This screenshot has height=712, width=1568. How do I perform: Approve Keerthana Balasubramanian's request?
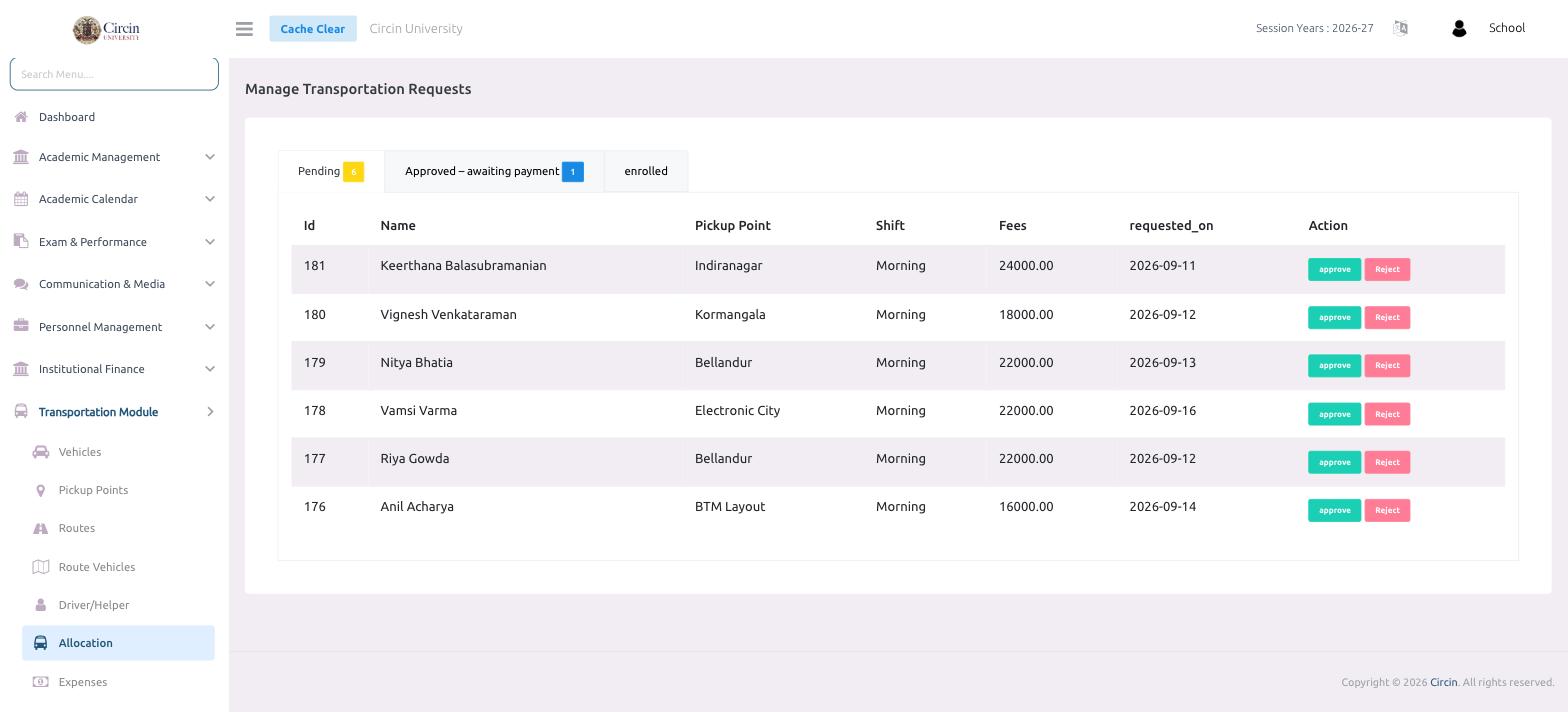[1334, 269]
